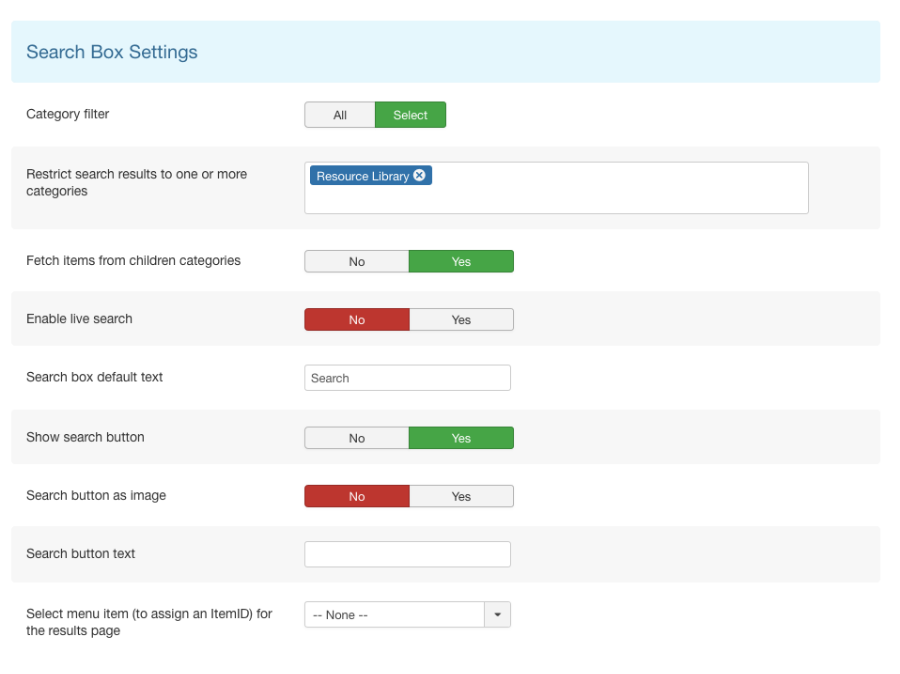Disable fetching items from children categories

tap(356, 261)
